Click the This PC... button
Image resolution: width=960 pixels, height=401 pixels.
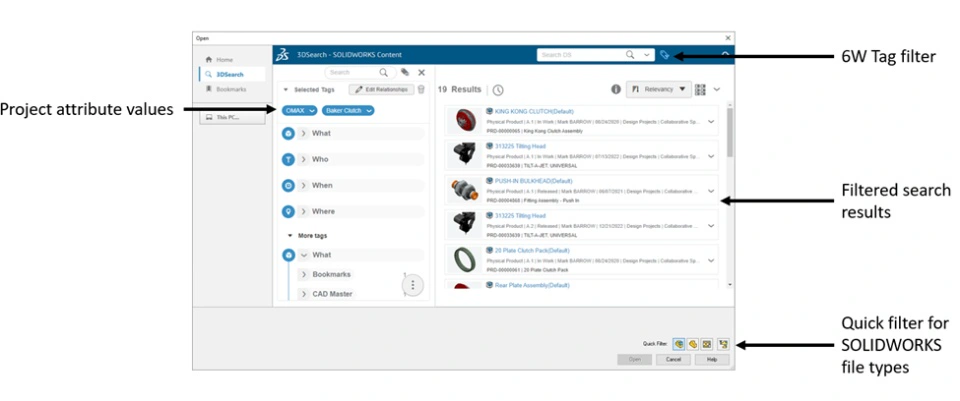[232, 117]
